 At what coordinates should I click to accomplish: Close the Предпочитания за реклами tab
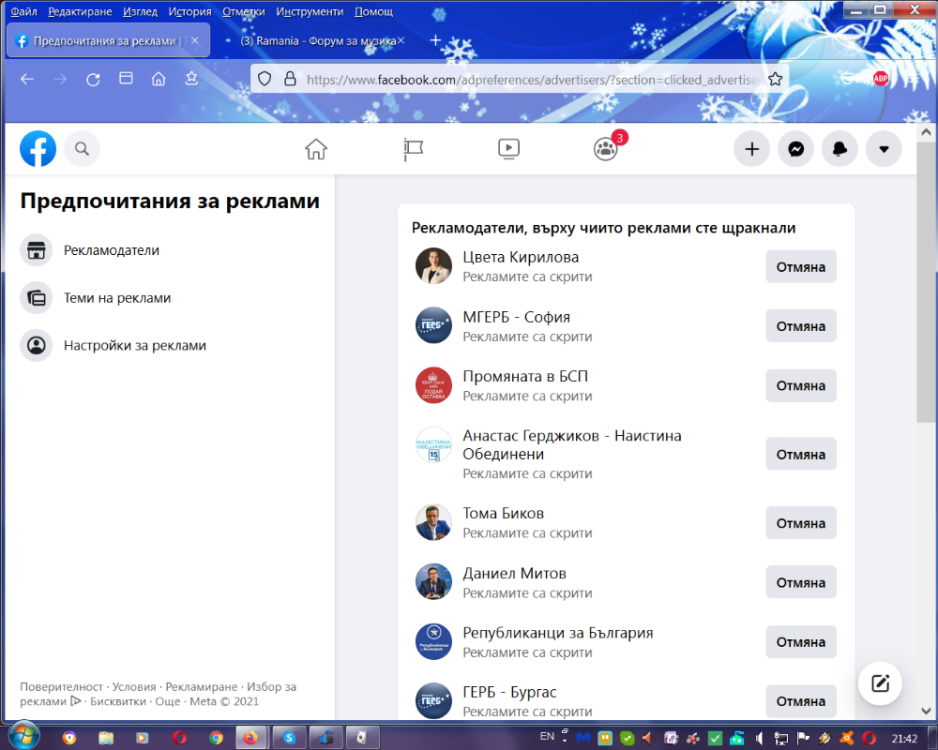195,41
